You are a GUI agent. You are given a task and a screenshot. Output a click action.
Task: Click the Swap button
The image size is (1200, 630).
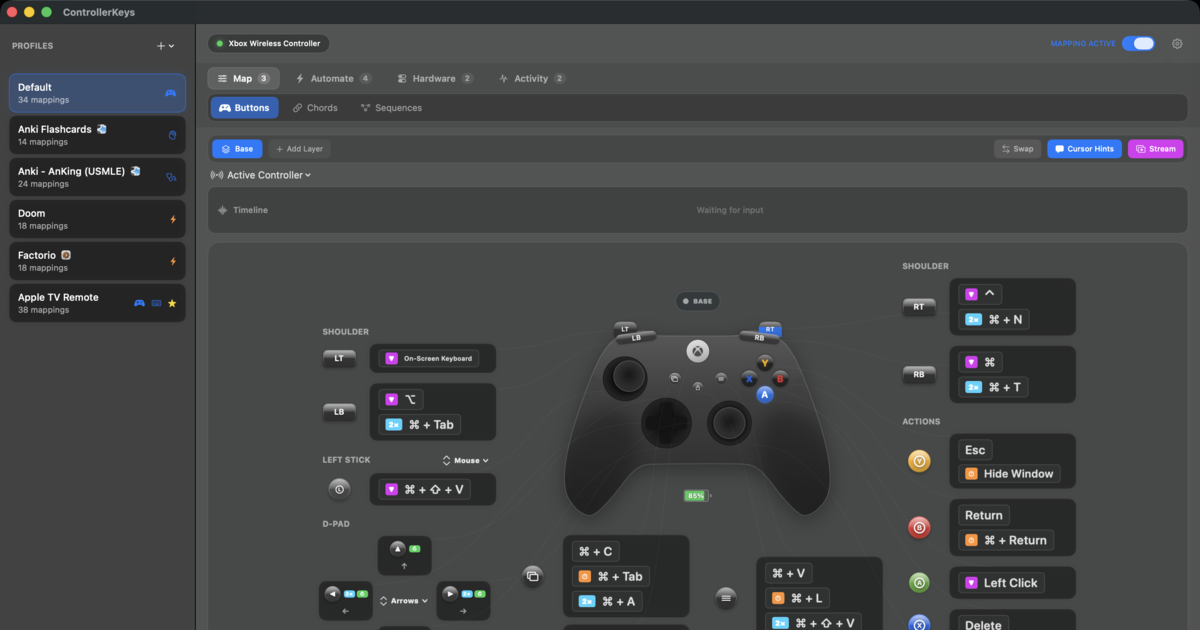click(x=1017, y=149)
